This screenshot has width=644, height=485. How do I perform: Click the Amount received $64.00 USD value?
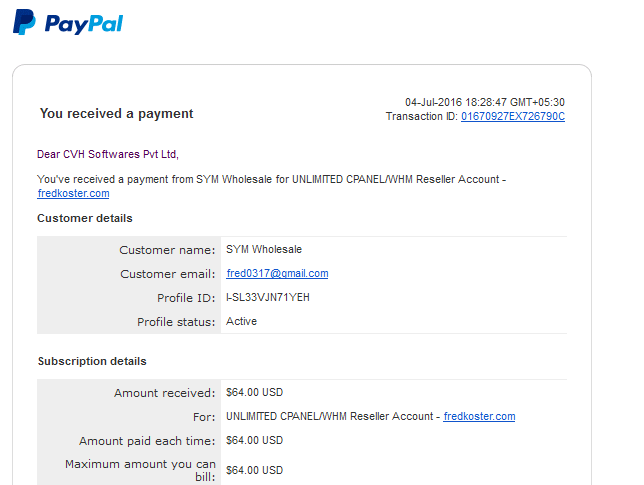[x=254, y=393]
